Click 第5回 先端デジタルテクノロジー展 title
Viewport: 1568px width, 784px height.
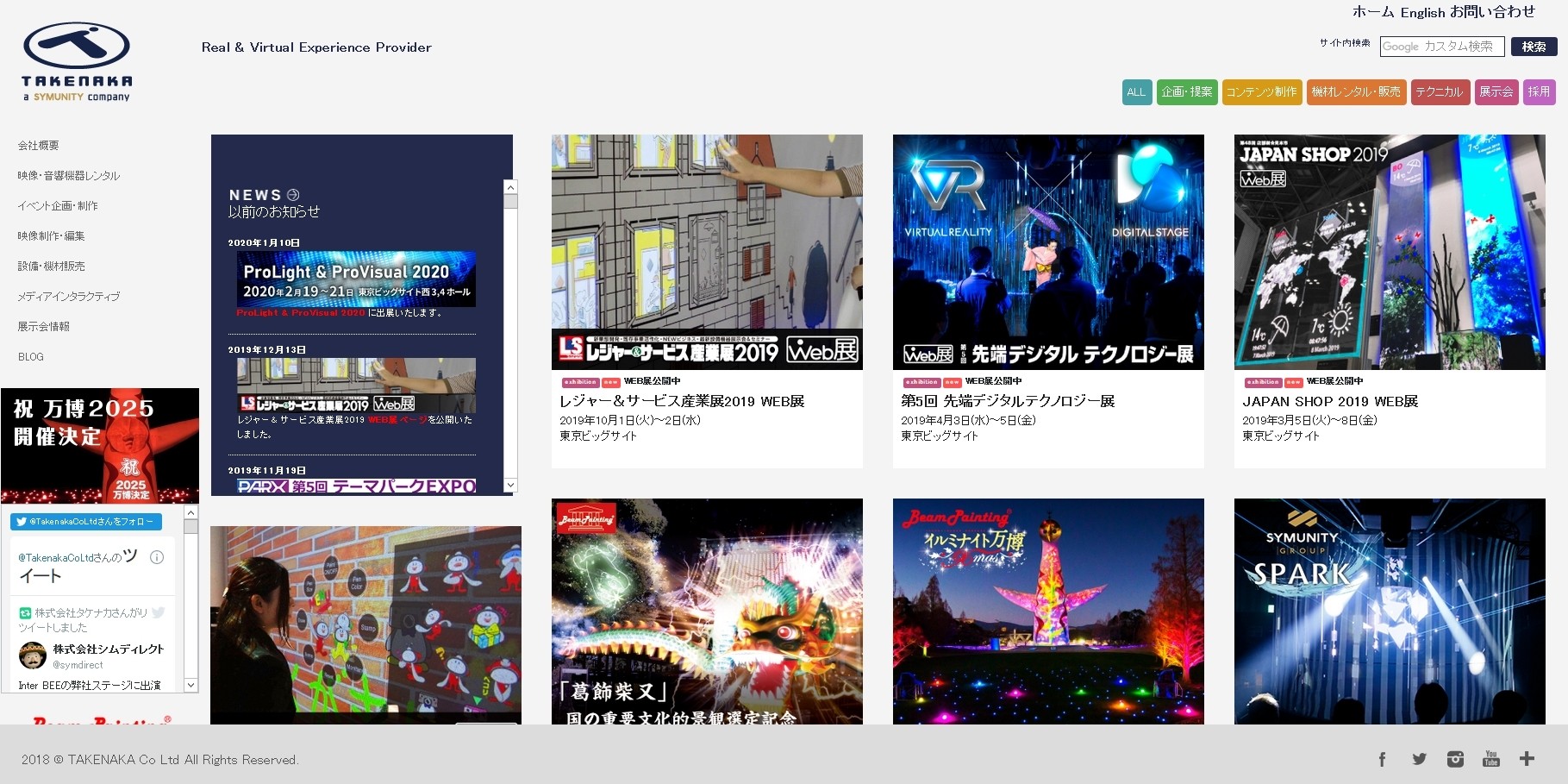click(1008, 401)
